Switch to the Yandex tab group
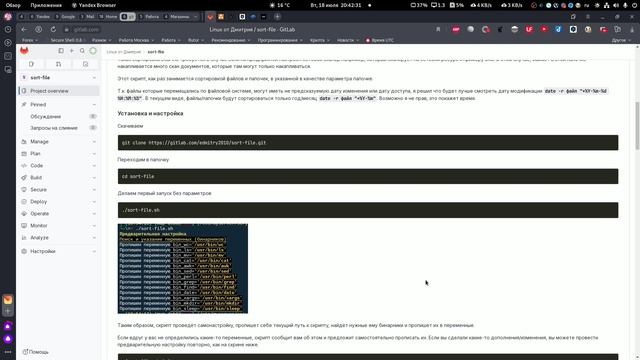Viewport: 640px width, 360px height. tap(40, 17)
